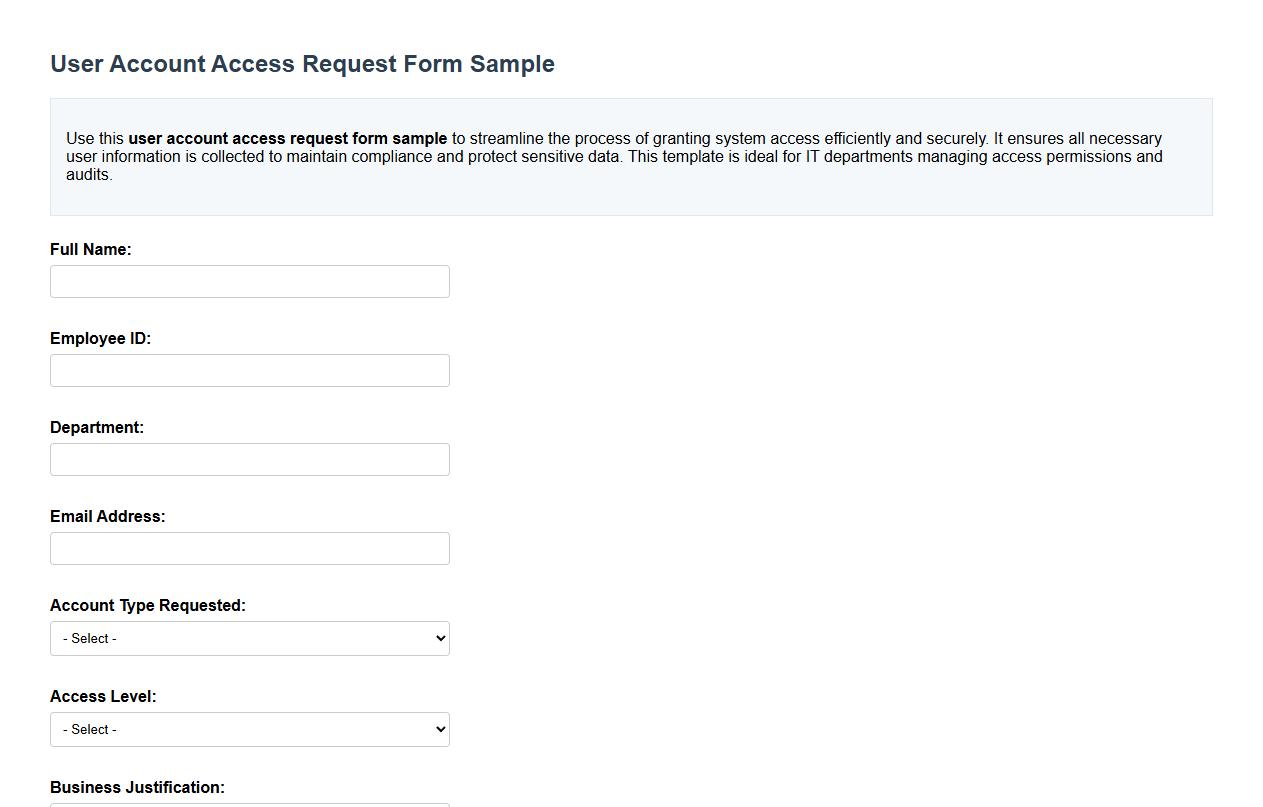Click the 'User Account Access Request Form Sample' heading
This screenshot has height=807, width=1263.
tap(302, 63)
